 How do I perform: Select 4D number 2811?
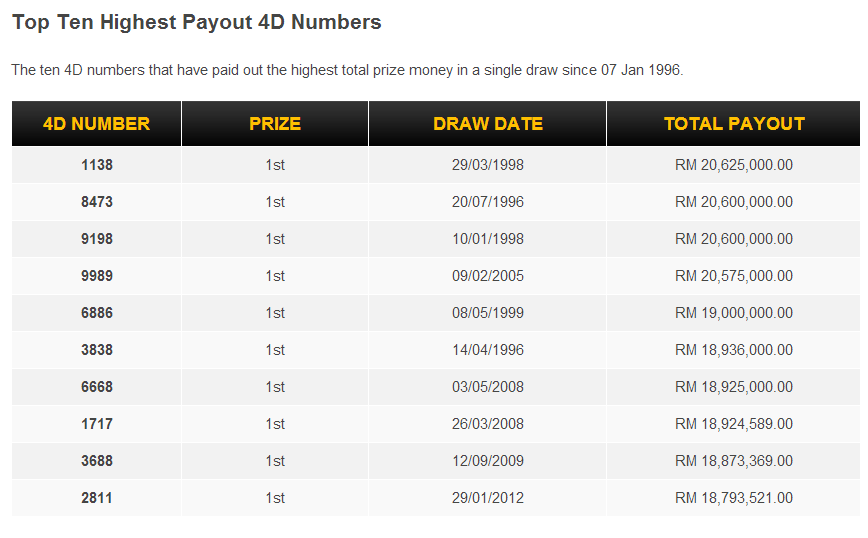coord(97,498)
